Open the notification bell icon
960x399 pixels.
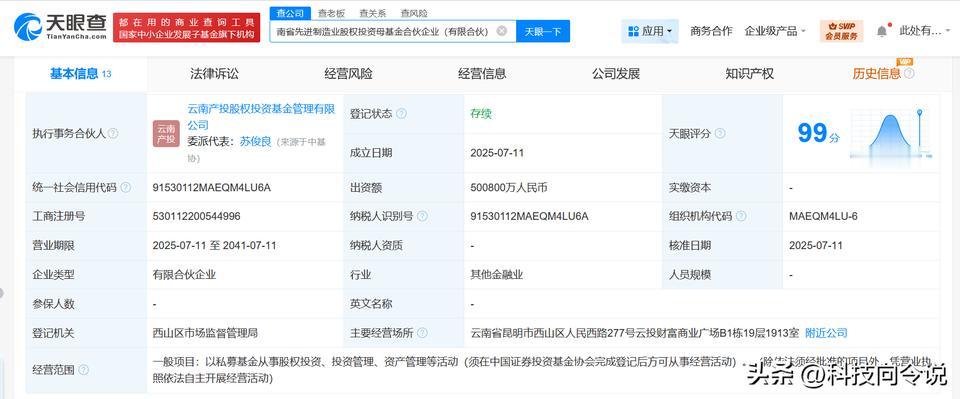pyautogui.click(x=882, y=31)
